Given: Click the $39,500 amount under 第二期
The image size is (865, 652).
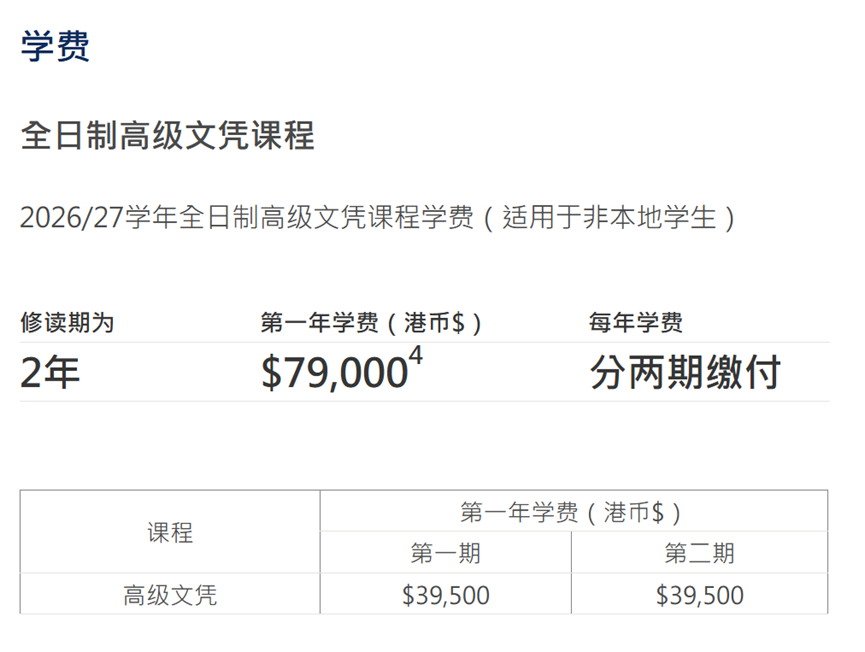Looking at the screenshot, I should [699, 596].
